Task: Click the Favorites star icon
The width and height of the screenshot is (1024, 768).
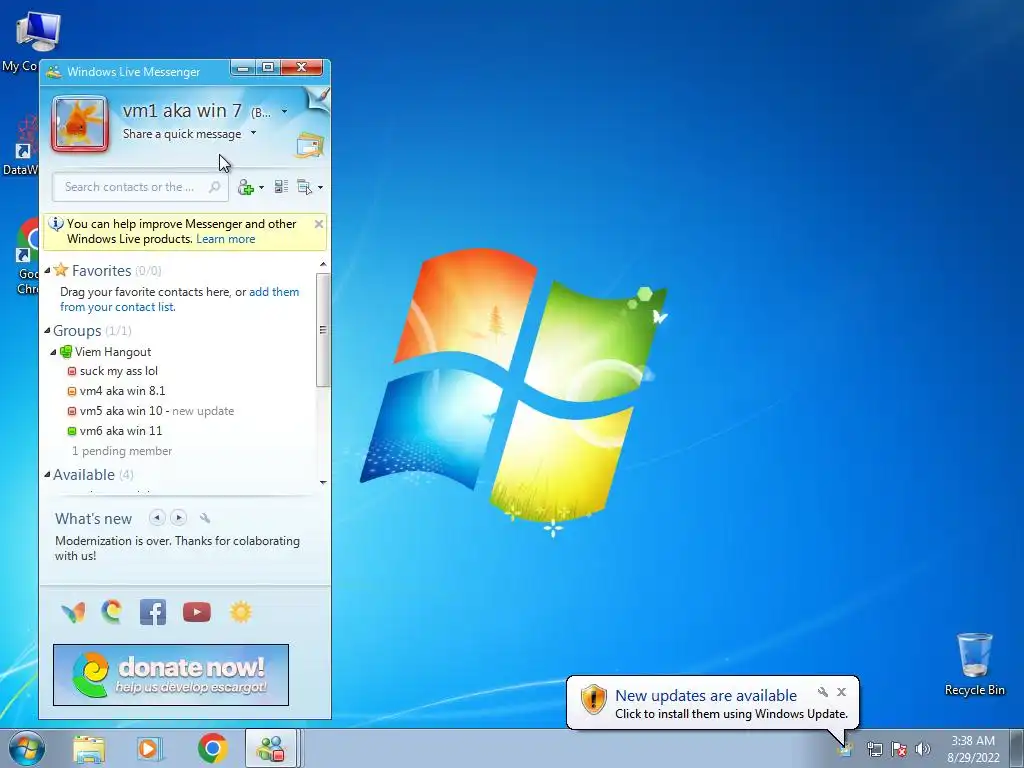Action: pos(61,270)
